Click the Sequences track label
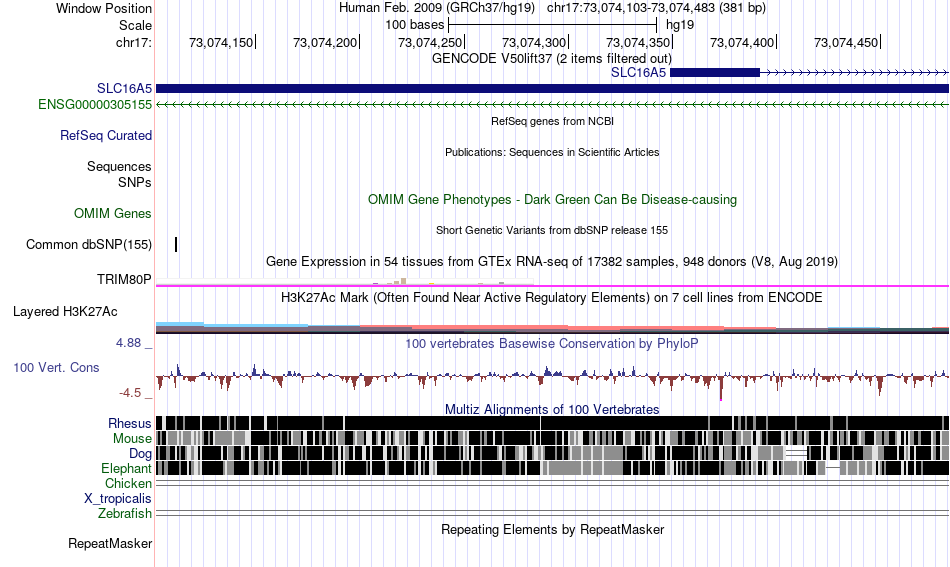950x567 pixels. [119, 166]
